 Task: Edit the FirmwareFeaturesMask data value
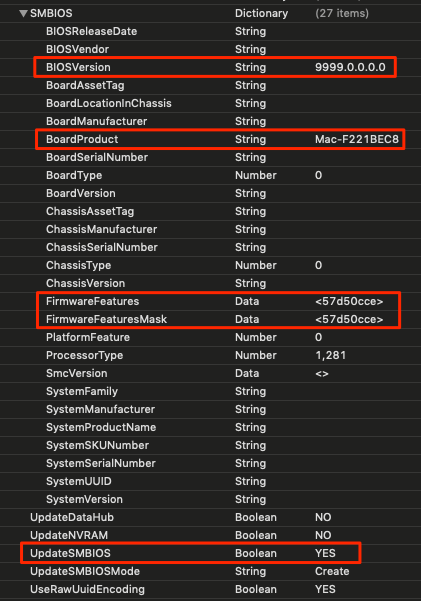[349, 320]
